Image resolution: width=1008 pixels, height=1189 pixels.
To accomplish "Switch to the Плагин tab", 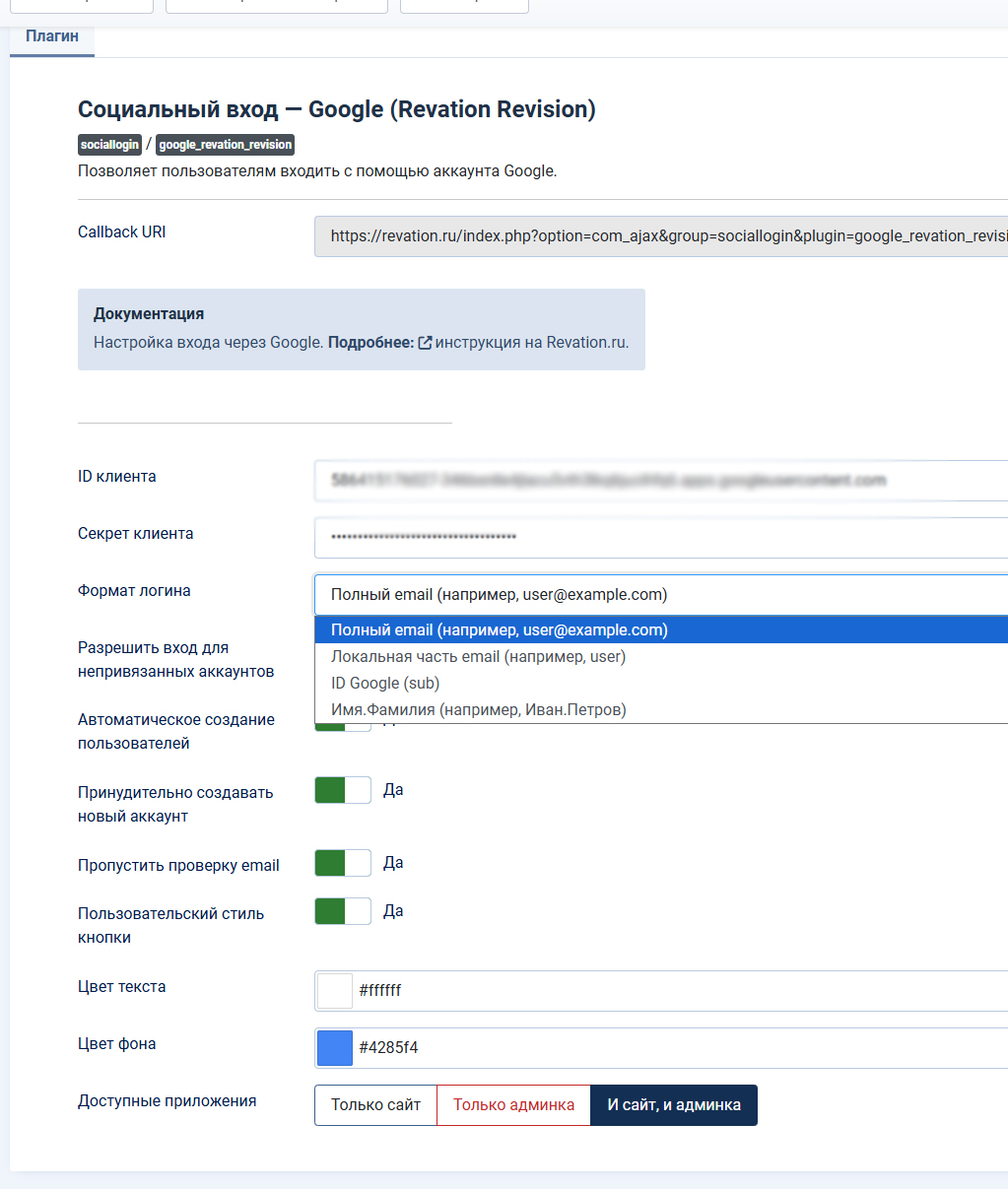I will (x=52, y=36).
